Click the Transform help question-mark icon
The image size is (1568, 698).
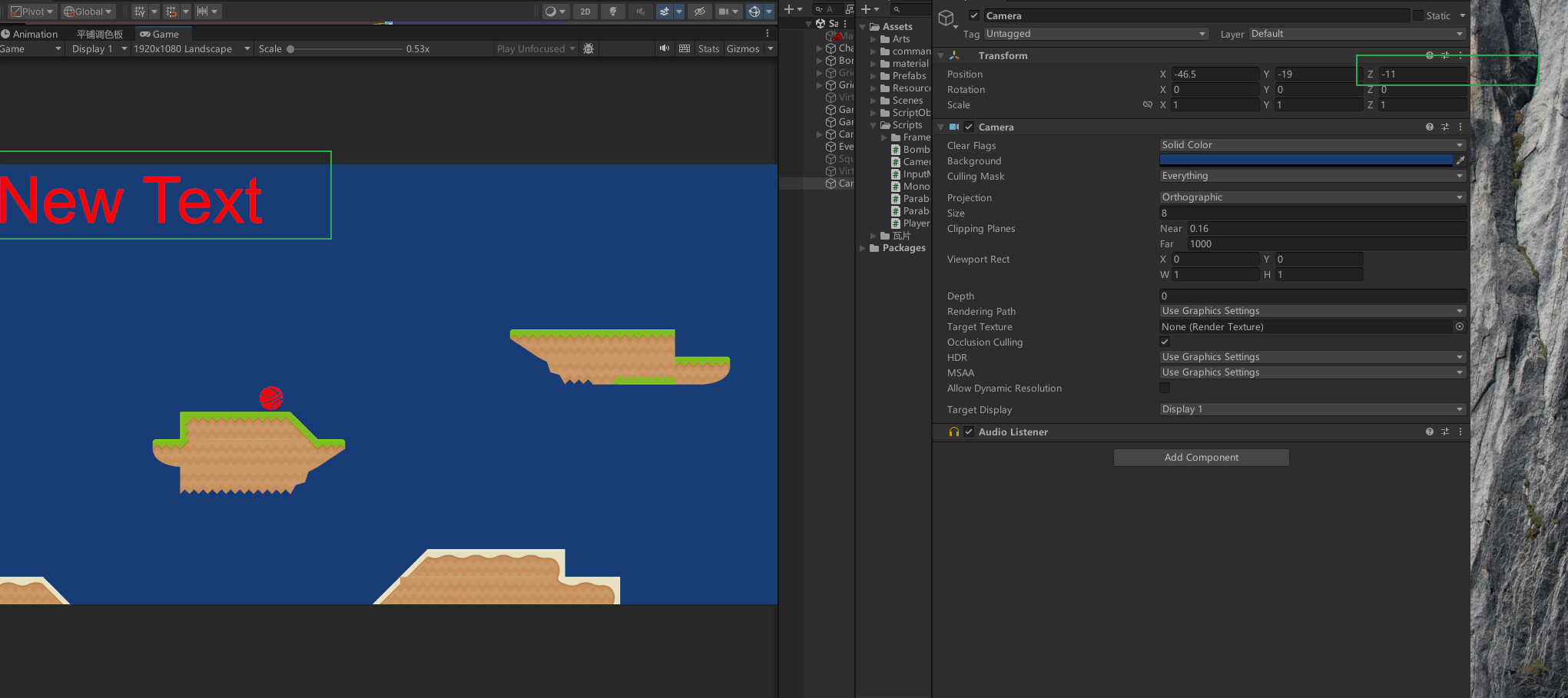[1429, 55]
